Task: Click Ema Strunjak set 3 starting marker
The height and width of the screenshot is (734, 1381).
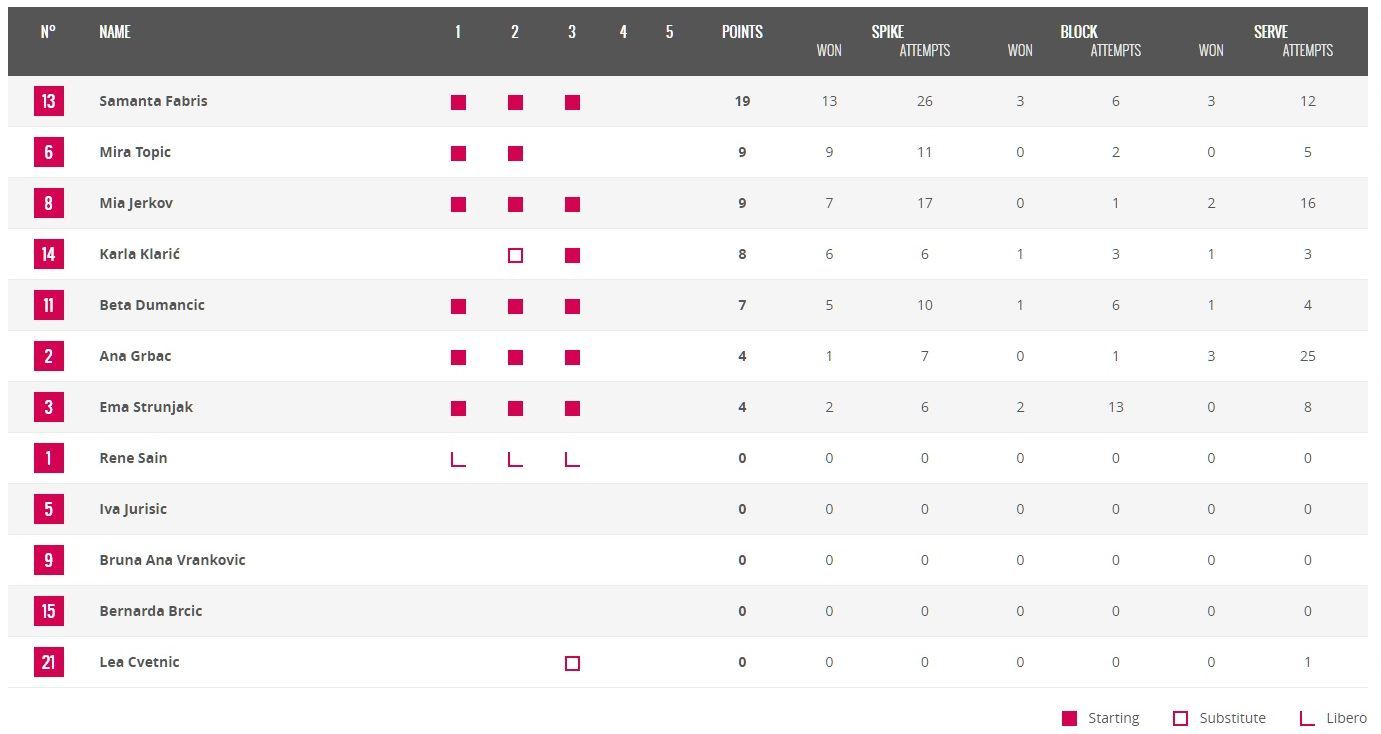Action: (x=572, y=408)
